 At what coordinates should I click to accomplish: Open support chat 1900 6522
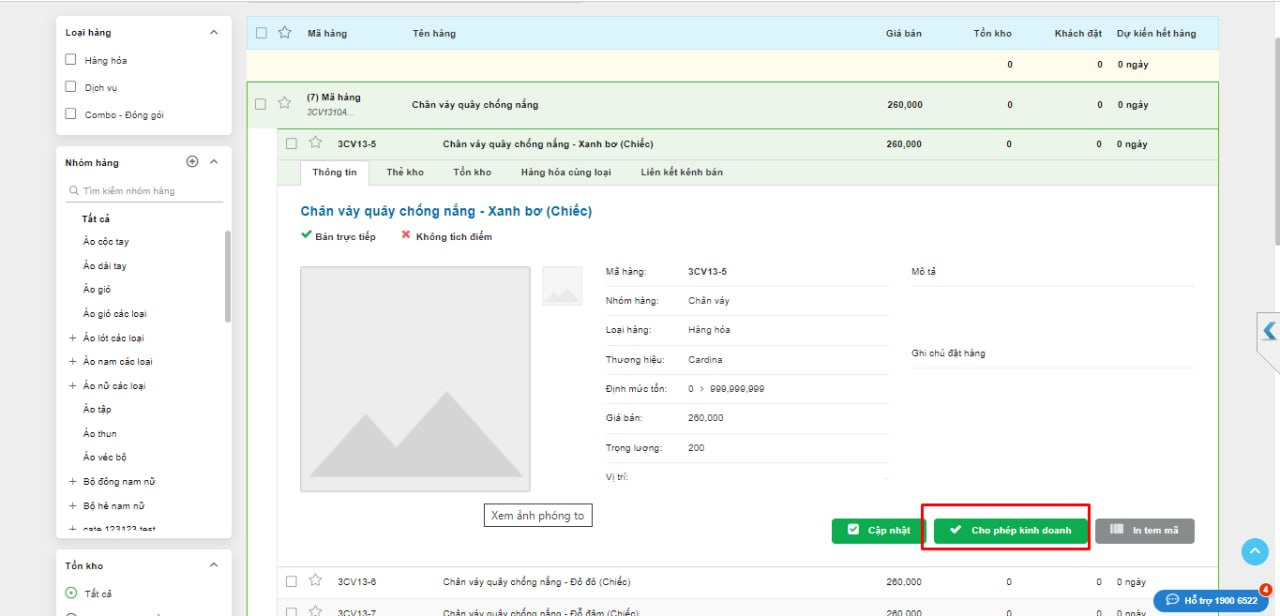pos(1211,600)
